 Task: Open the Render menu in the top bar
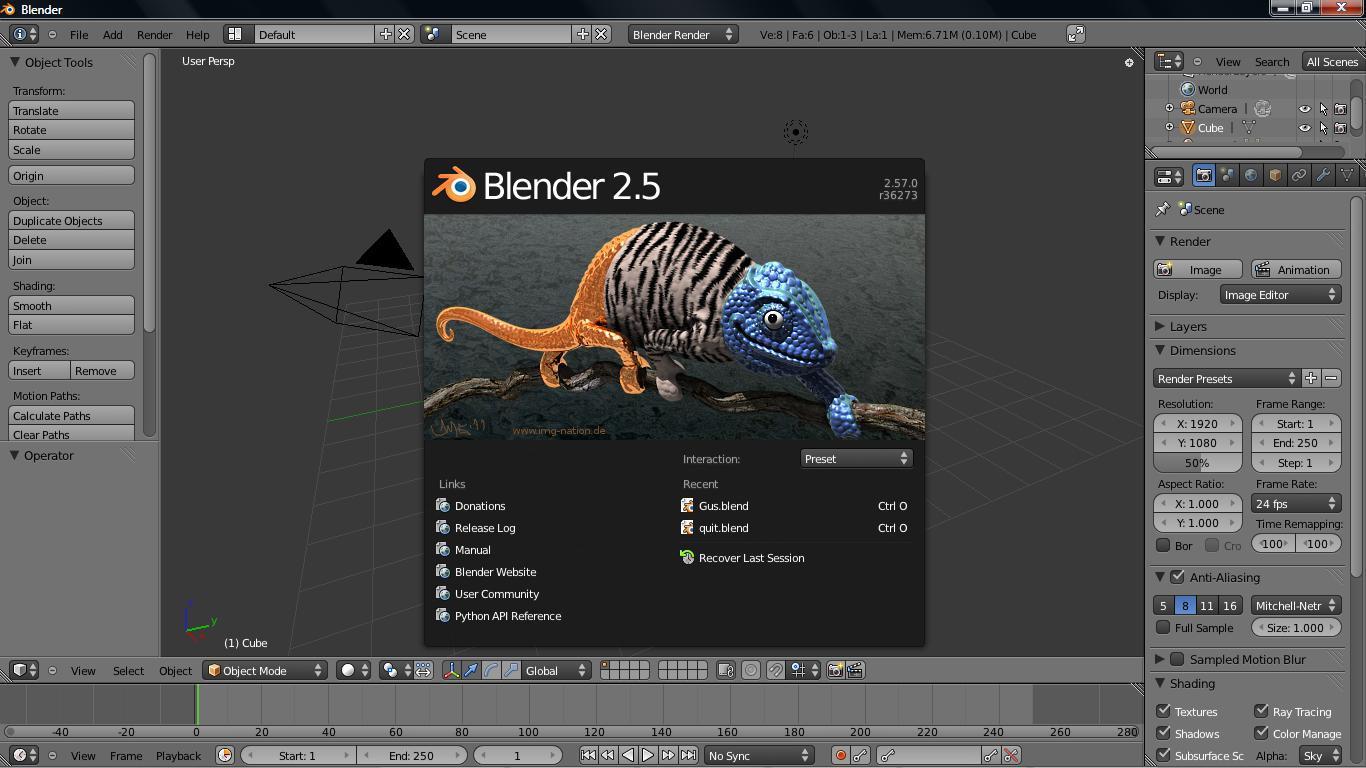154,34
